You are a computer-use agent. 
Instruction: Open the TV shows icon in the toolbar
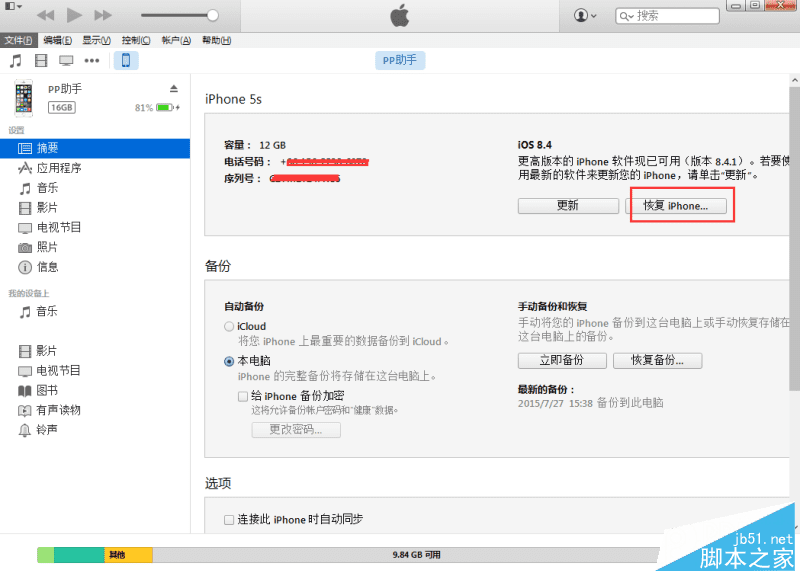point(64,60)
